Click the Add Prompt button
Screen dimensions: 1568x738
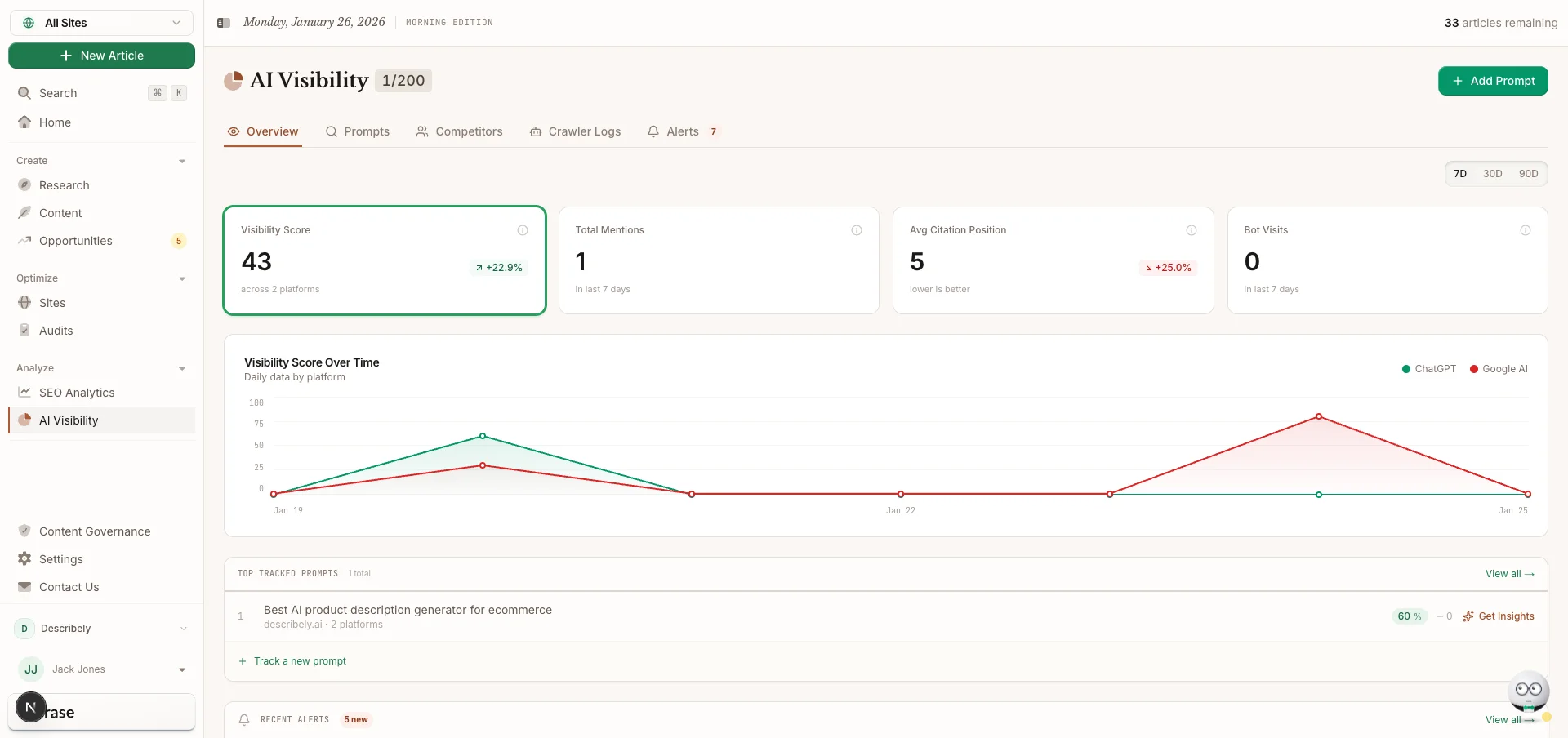click(1492, 81)
